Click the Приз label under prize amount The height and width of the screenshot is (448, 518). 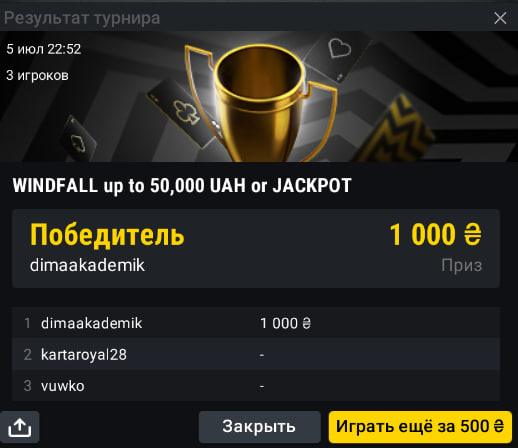[x=462, y=266]
